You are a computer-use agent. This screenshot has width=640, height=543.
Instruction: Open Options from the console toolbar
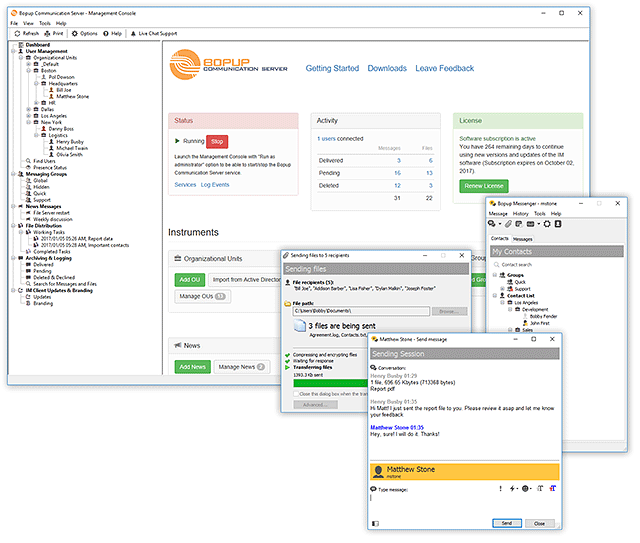84,33
